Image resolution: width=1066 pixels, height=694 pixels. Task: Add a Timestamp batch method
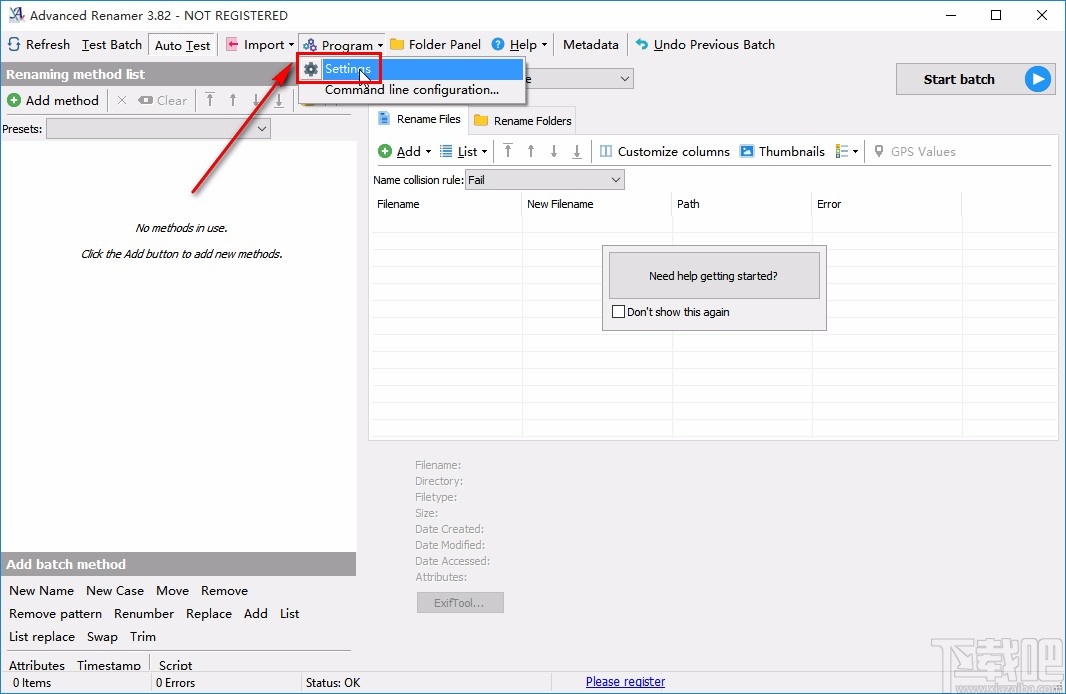pos(109,665)
